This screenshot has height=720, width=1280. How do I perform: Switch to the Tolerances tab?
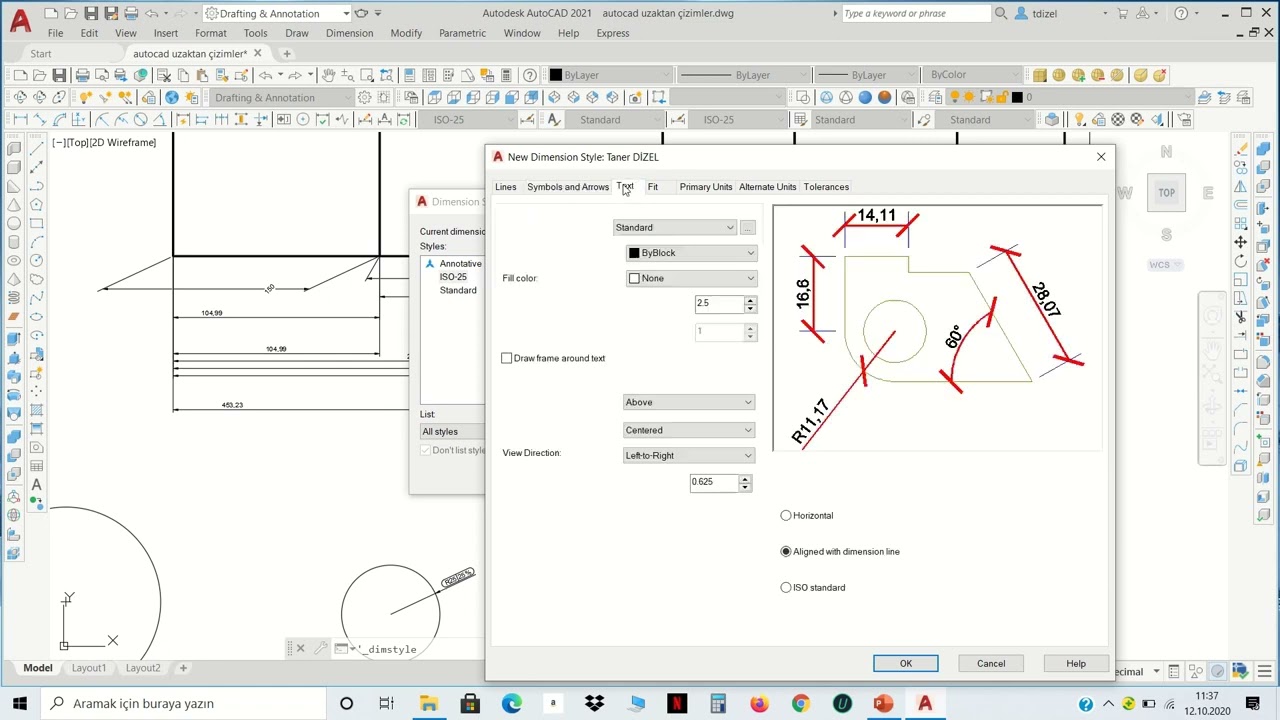click(x=826, y=187)
